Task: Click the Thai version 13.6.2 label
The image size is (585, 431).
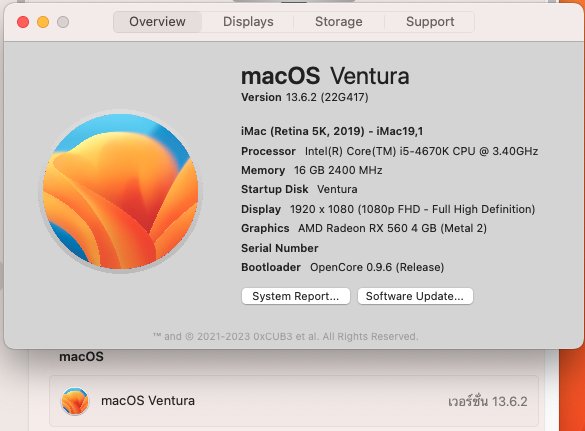Action: click(488, 402)
